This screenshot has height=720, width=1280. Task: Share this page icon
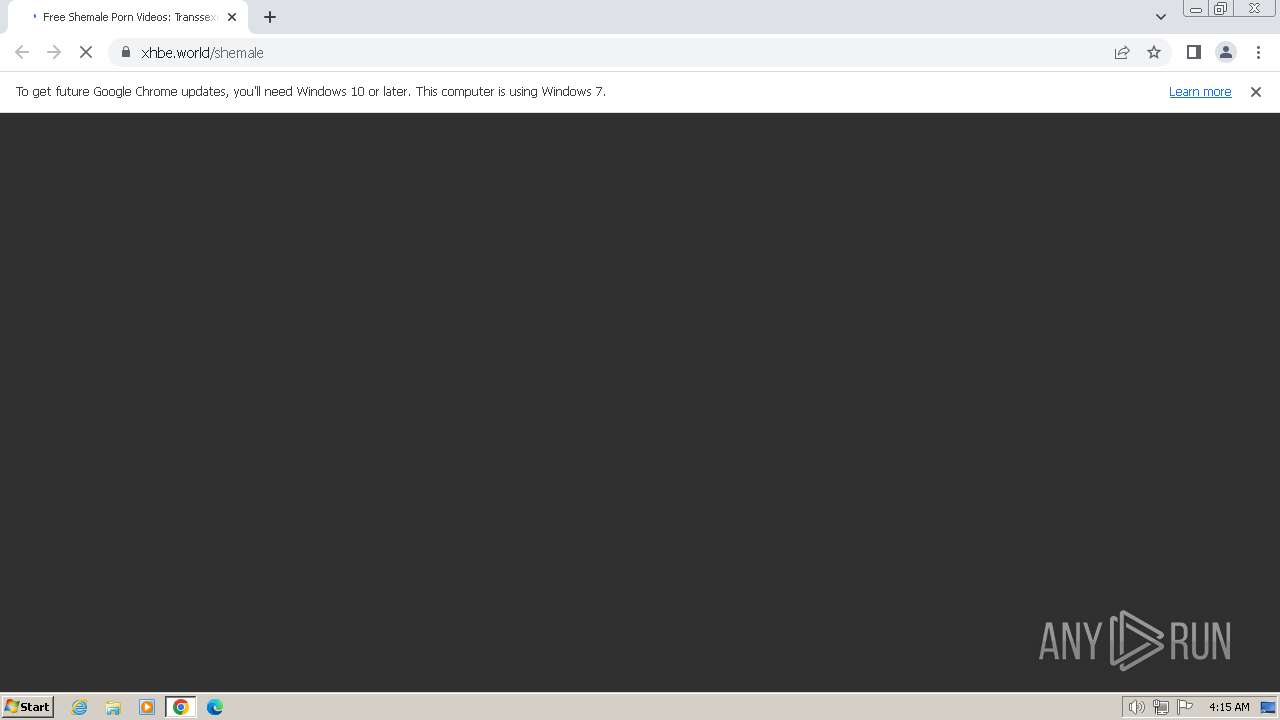(x=1122, y=52)
